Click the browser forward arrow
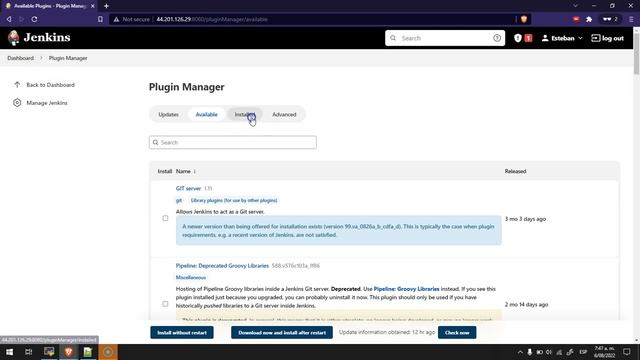 point(22,19)
